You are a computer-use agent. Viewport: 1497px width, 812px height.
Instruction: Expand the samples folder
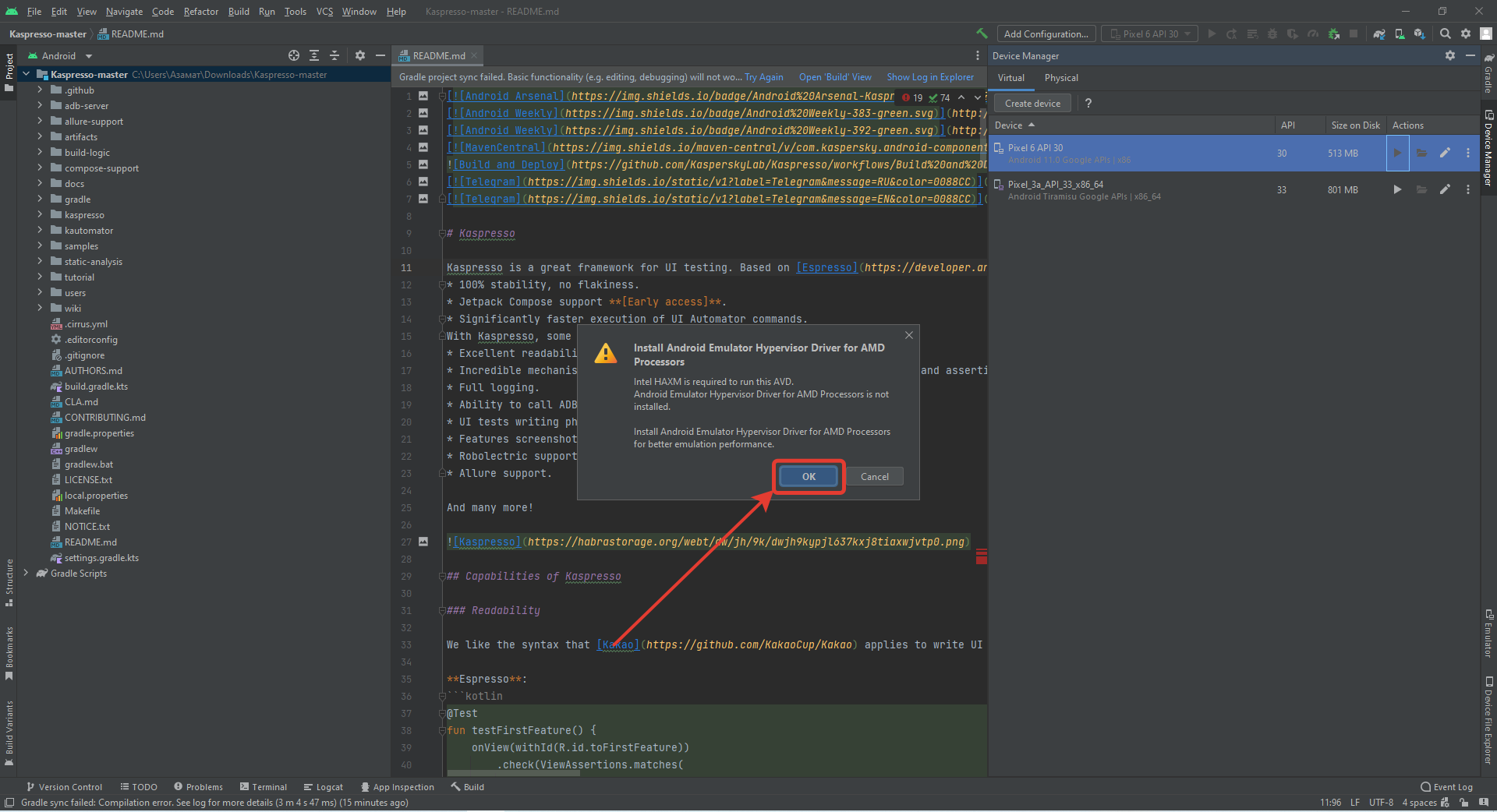(40, 246)
